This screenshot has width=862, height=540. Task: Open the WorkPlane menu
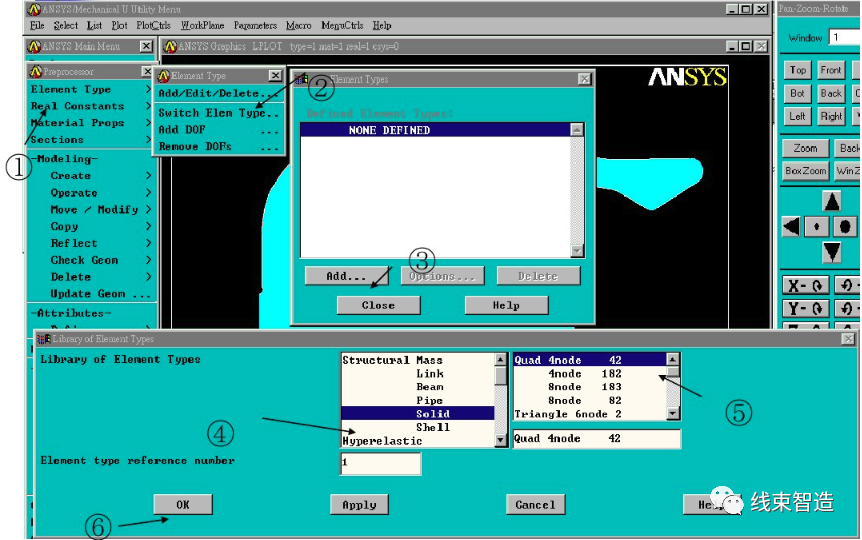202,25
